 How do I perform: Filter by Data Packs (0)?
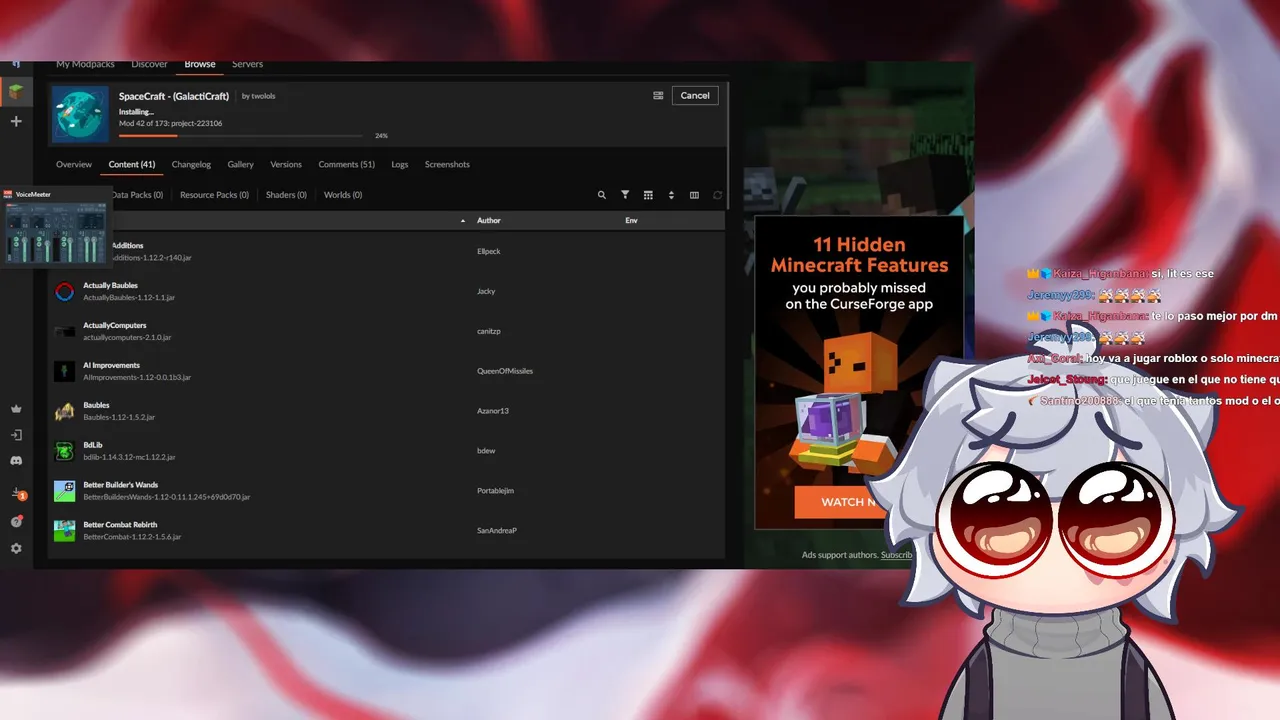pyautogui.click(x=137, y=195)
